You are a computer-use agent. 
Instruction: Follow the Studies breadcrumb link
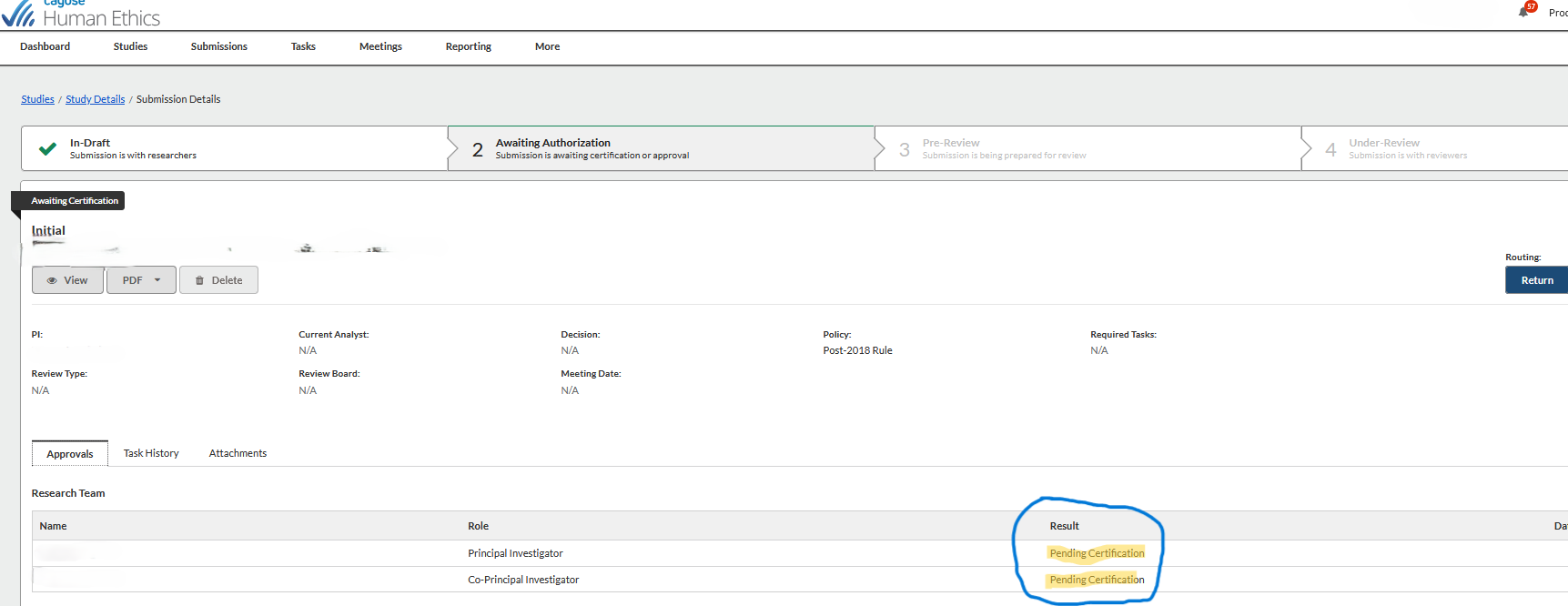coord(37,99)
